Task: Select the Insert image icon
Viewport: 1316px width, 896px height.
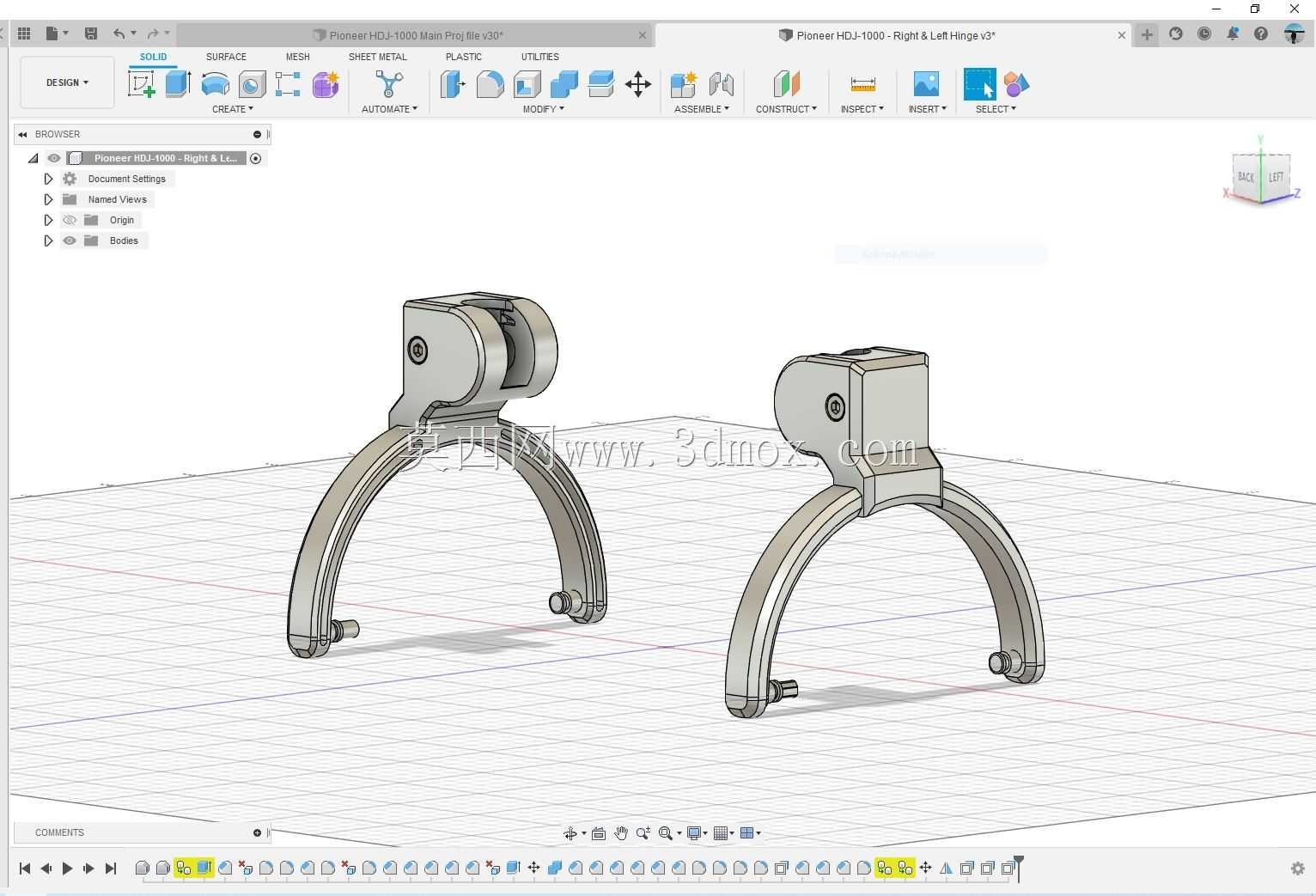Action: (926, 84)
